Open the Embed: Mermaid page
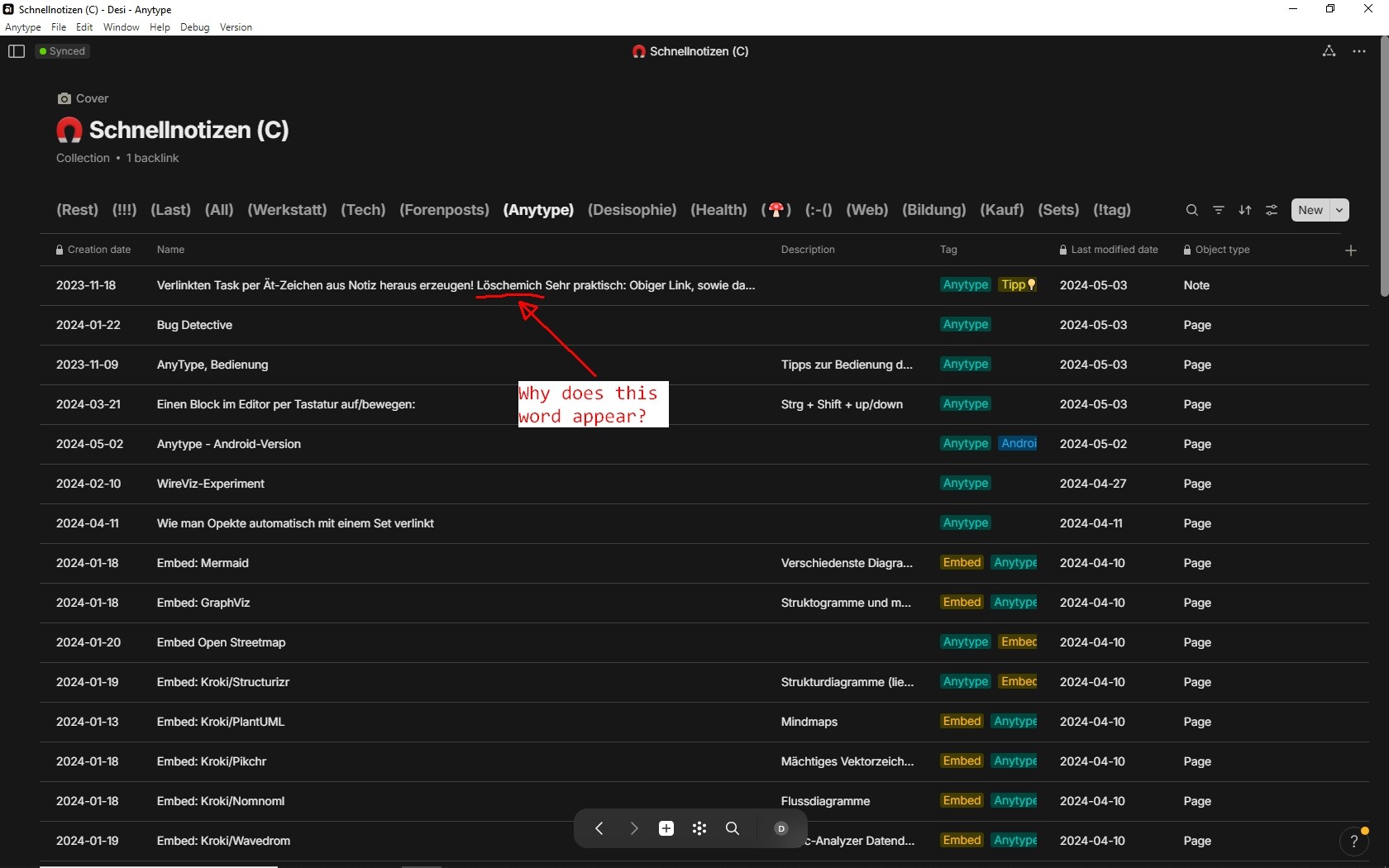Image resolution: width=1389 pixels, height=868 pixels. click(x=203, y=563)
